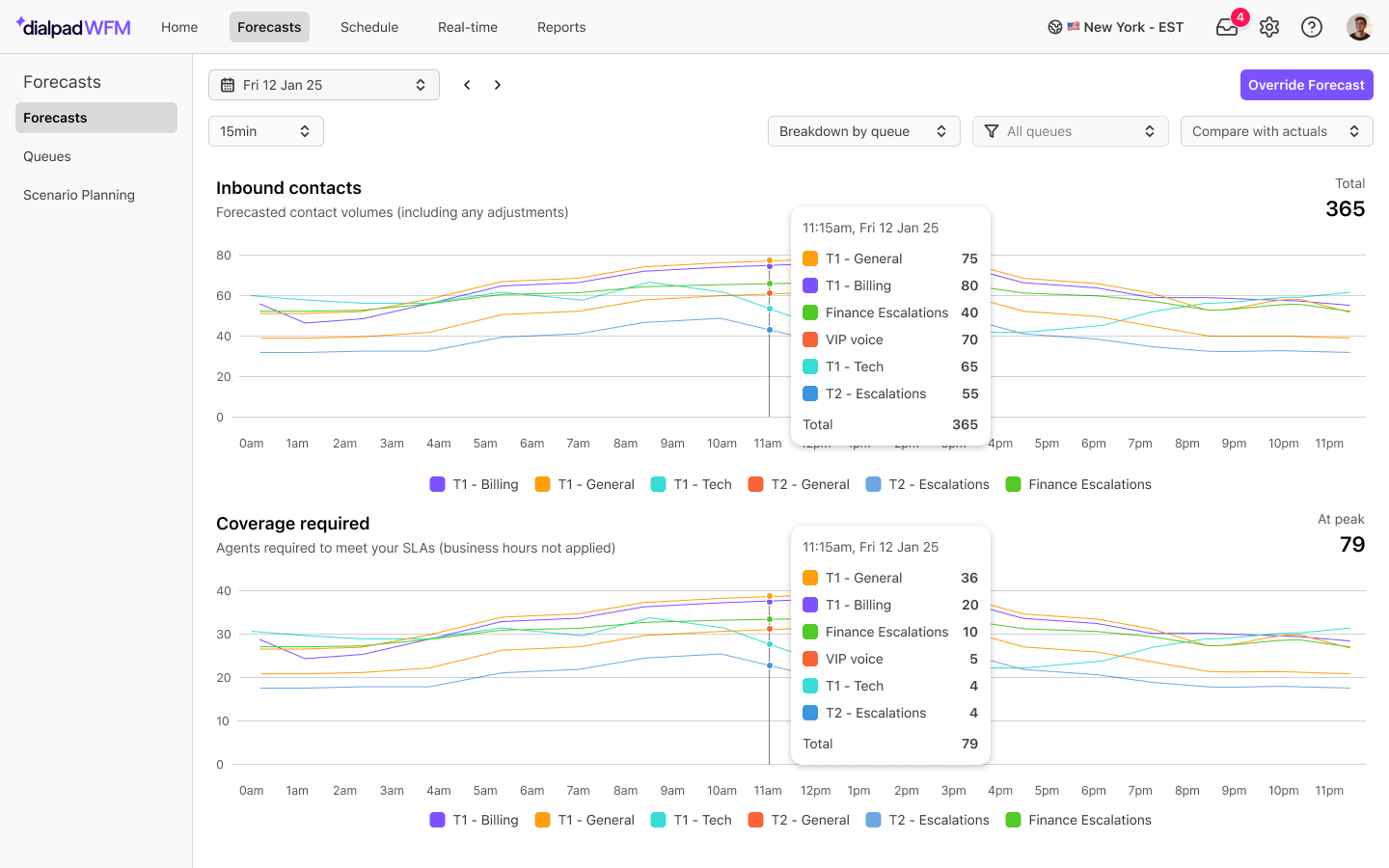Go to previous day arrow
The width and height of the screenshot is (1389, 868).
click(467, 85)
